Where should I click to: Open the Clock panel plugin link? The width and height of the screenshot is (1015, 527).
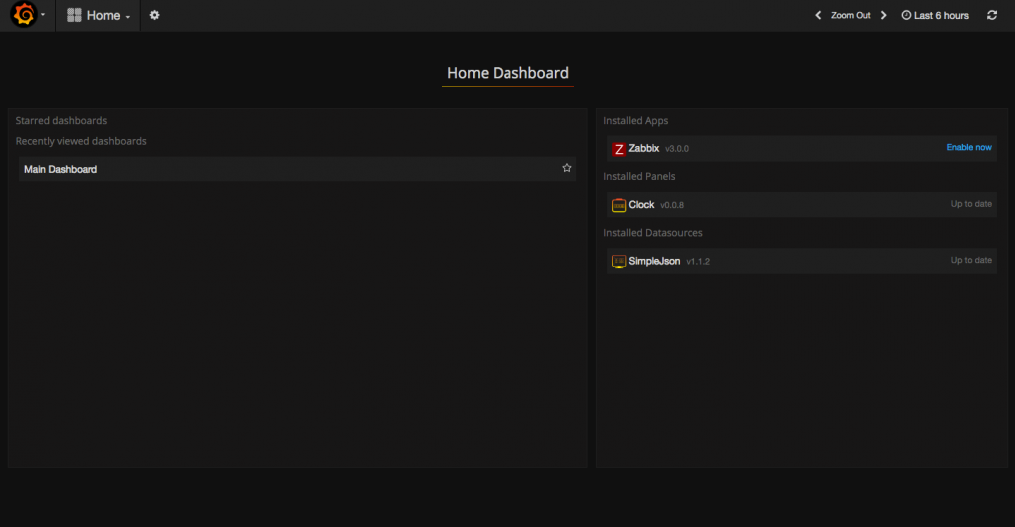coord(641,205)
